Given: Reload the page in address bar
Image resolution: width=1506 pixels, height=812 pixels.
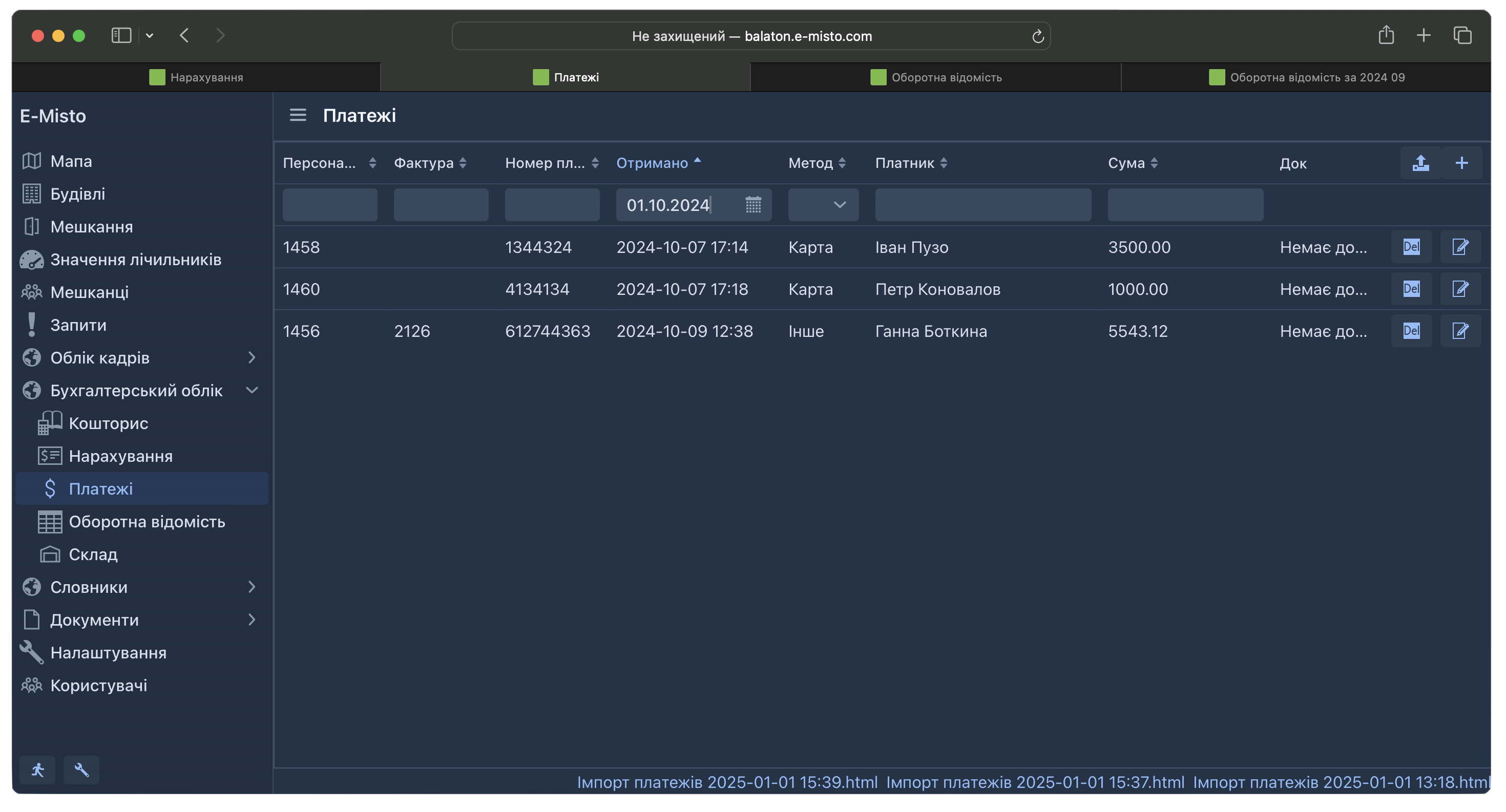Looking at the screenshot, I should pyautogui.click(x=1038, y=36).
